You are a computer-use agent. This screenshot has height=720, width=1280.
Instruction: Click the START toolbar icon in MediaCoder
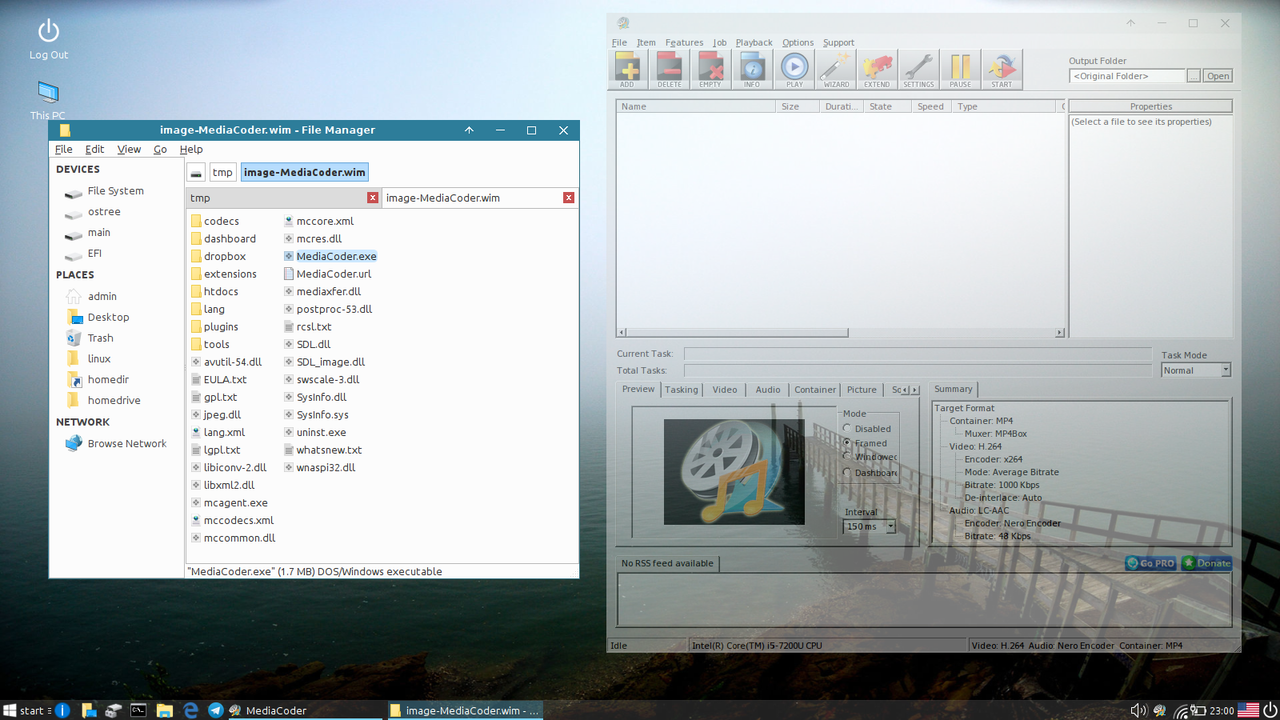[x=1001, y=70]
